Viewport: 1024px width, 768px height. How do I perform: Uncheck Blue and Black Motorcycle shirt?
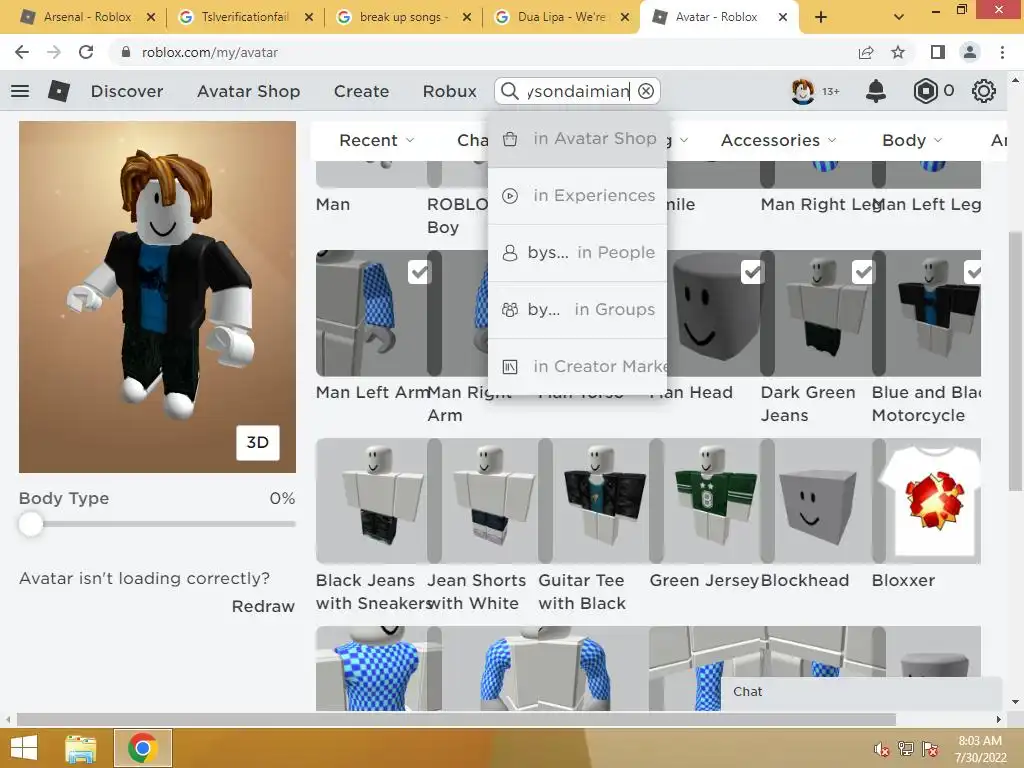coord(972,272)
